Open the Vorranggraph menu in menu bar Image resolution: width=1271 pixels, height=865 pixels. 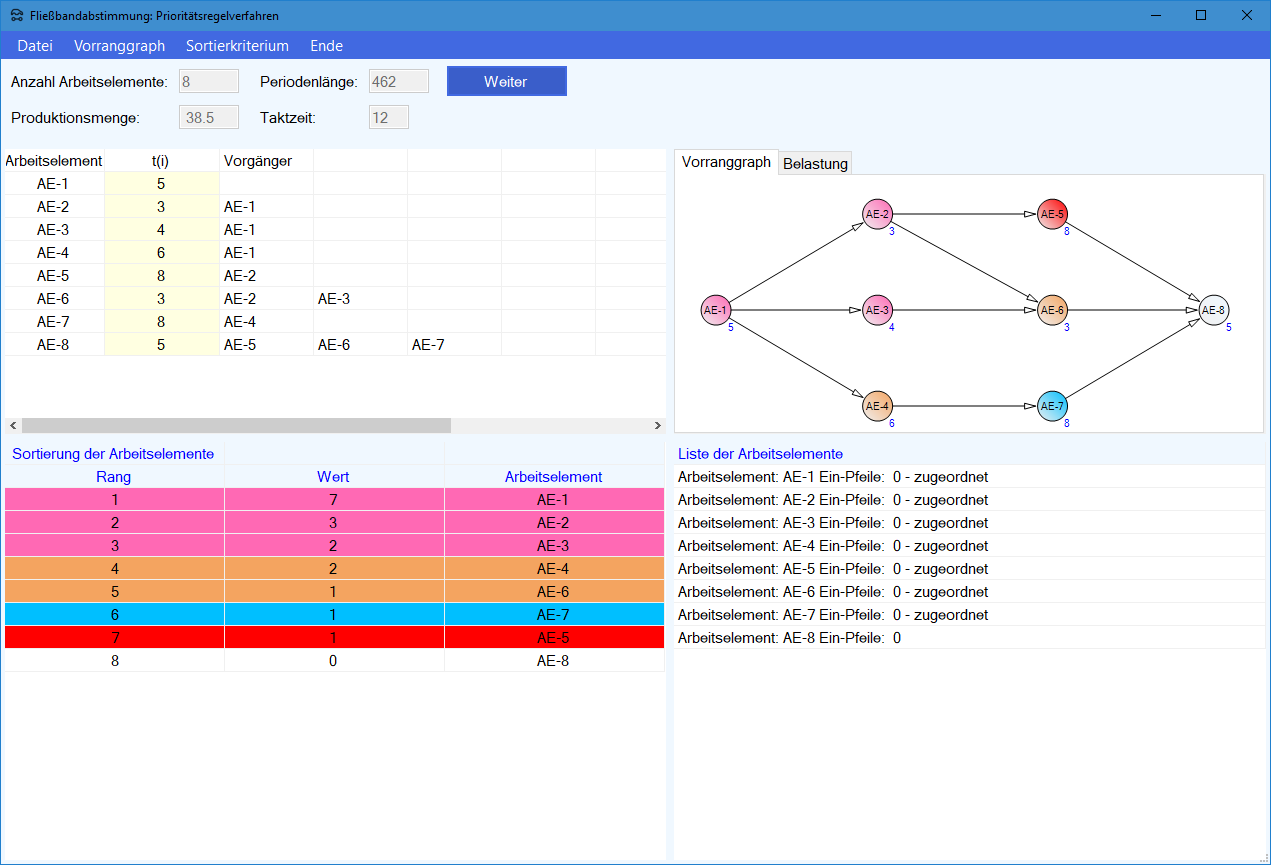pyautogui.click(x=119, y=46)
